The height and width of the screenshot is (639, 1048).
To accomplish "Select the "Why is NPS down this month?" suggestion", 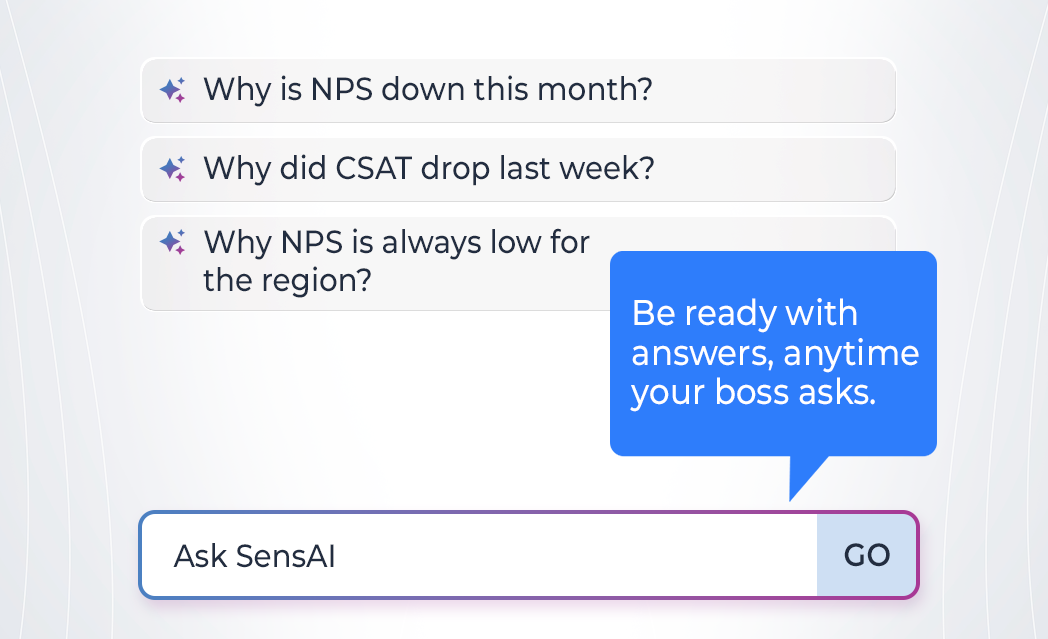I will point(428,90).
